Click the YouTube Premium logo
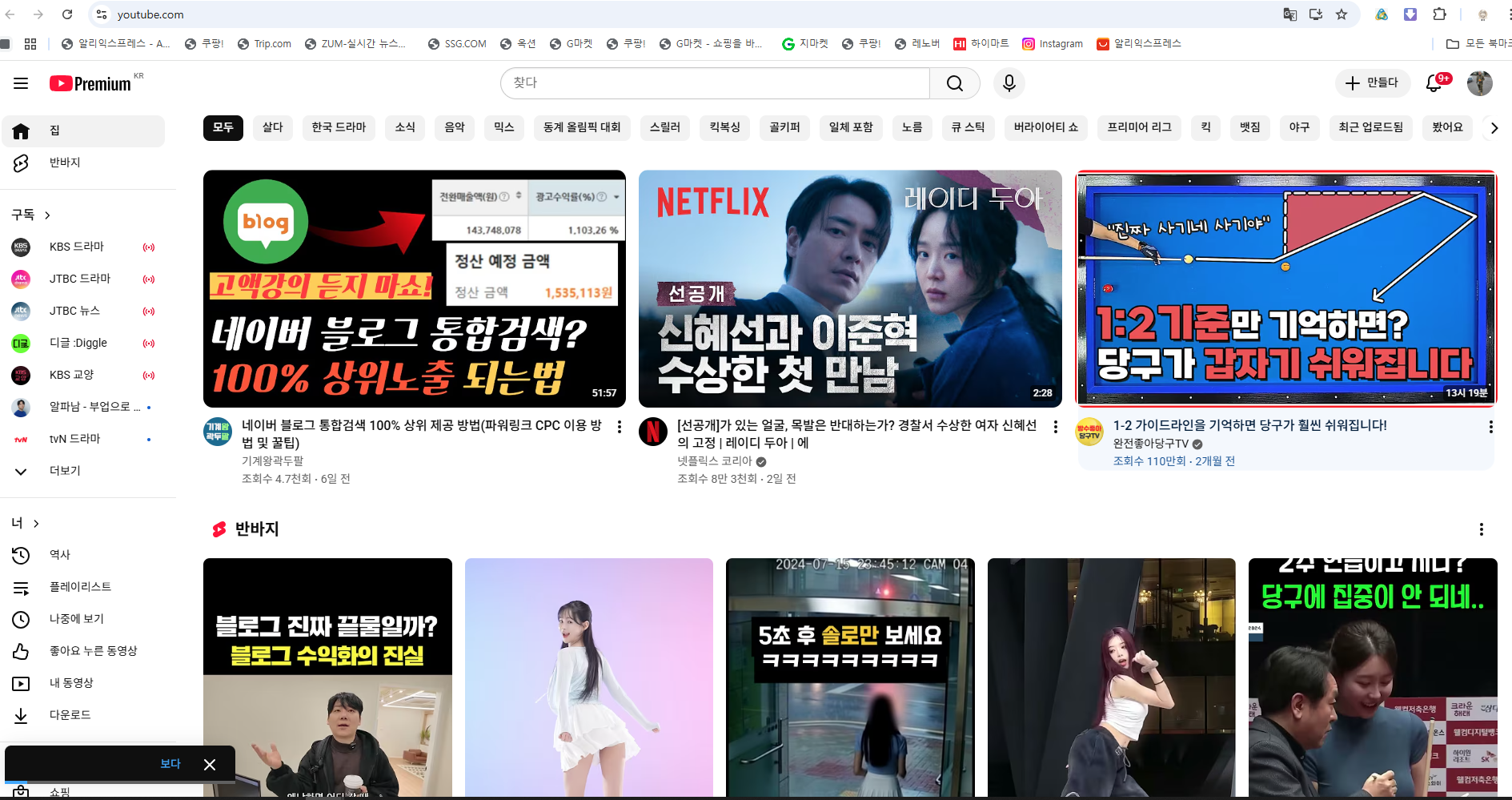1512x800 pixels. tap(90, 83)
